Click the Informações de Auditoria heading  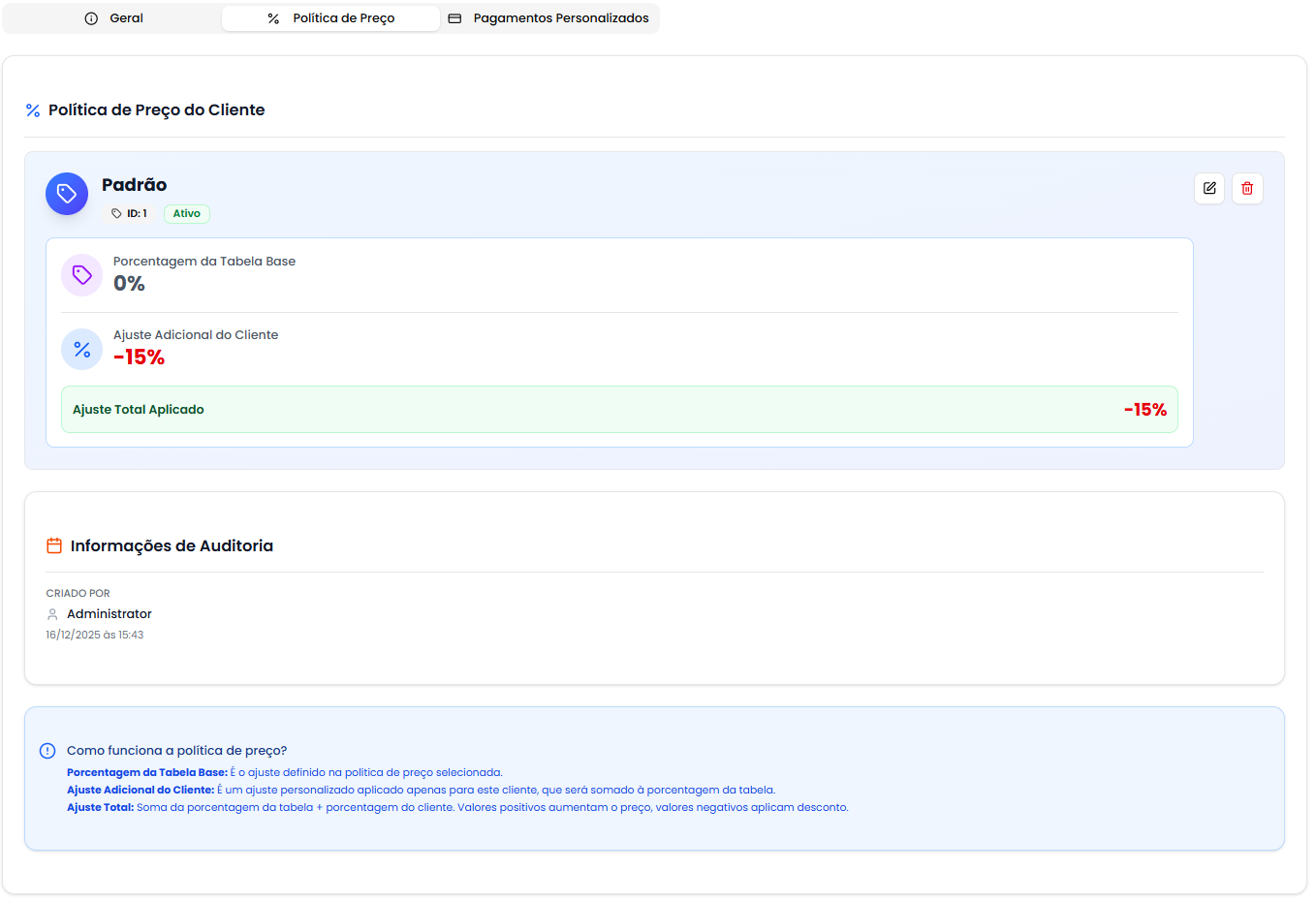click(x=172, y=546)
